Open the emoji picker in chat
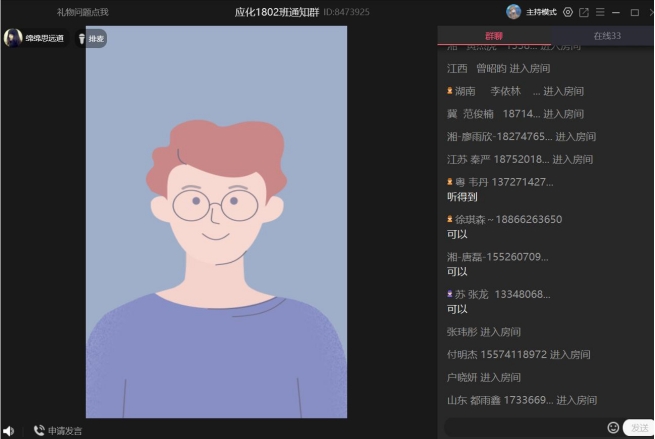 click(613, 427)
